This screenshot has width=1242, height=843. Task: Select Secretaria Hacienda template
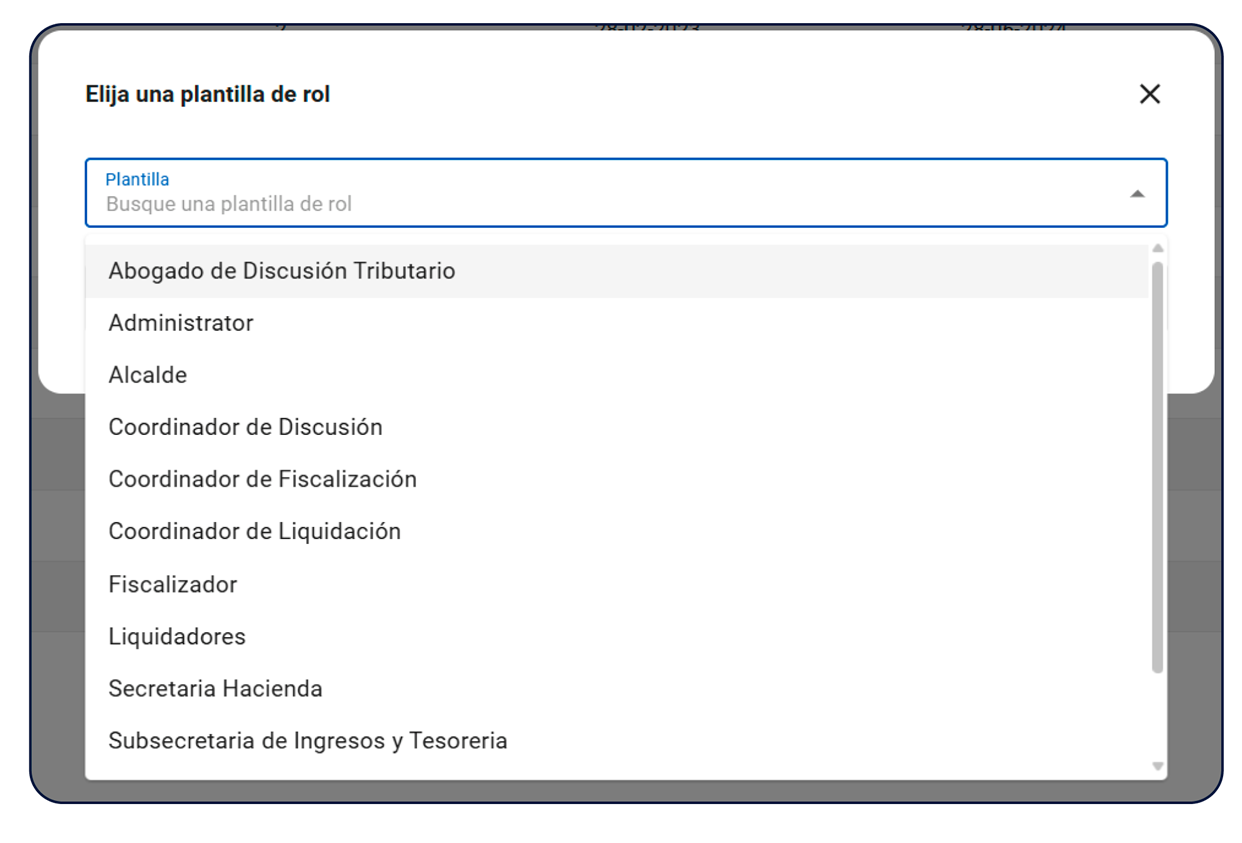coord(215,688)
